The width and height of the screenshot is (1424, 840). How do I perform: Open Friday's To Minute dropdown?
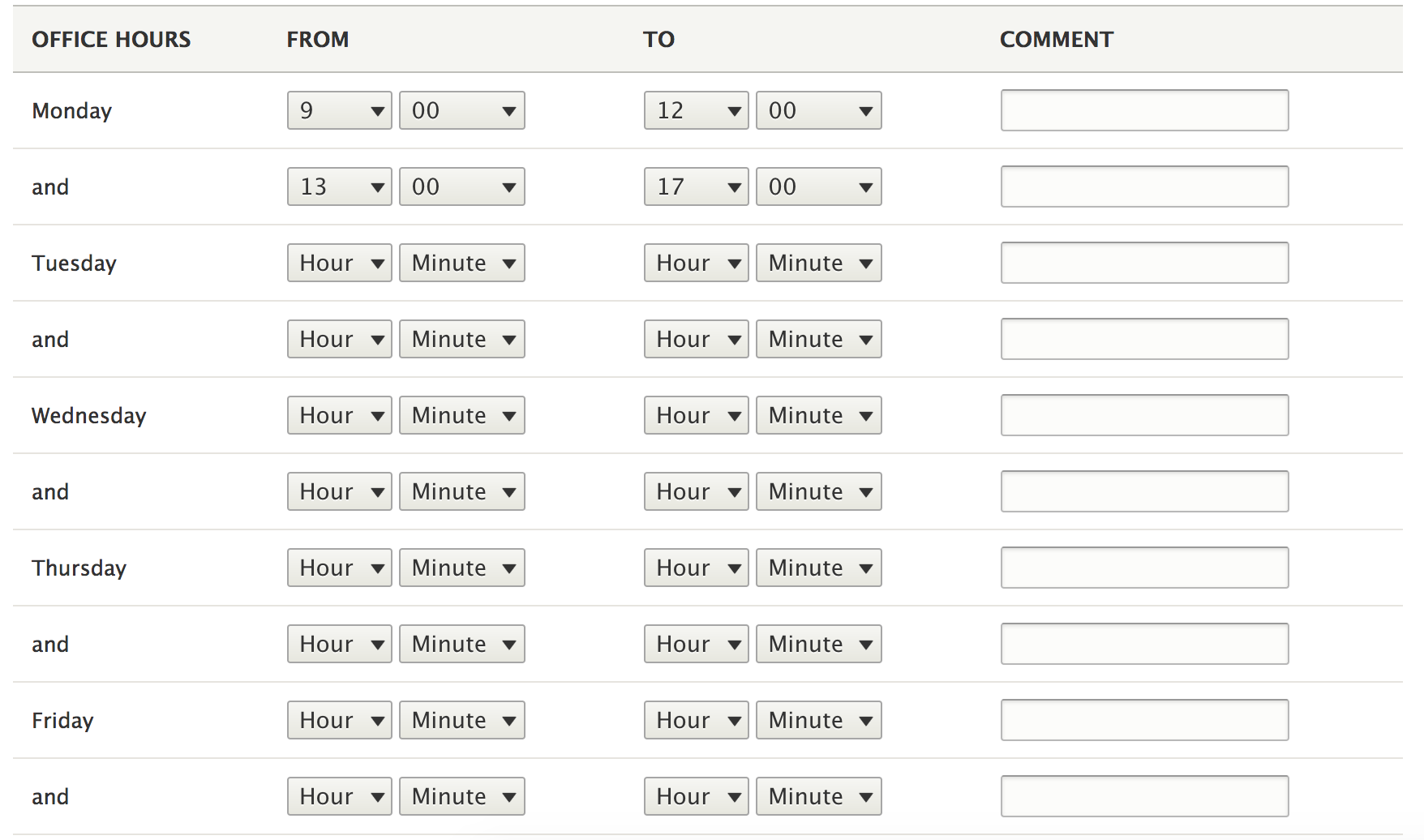[x=818, y=720]
